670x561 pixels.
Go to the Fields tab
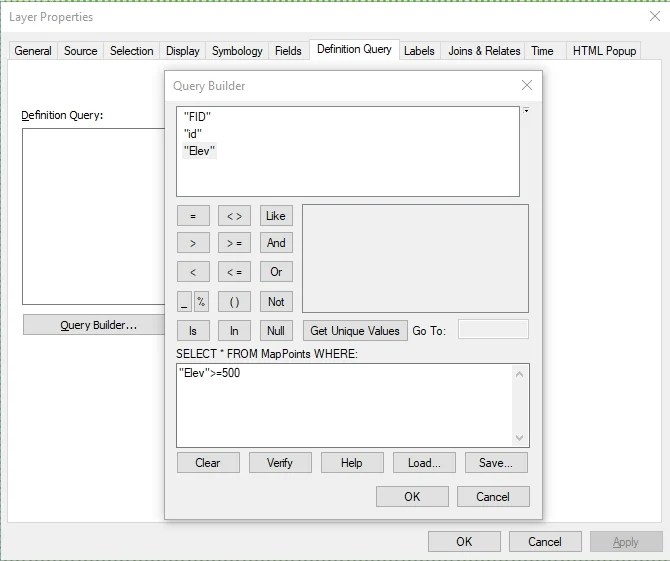pyautogui.click(x=288, y=51)
